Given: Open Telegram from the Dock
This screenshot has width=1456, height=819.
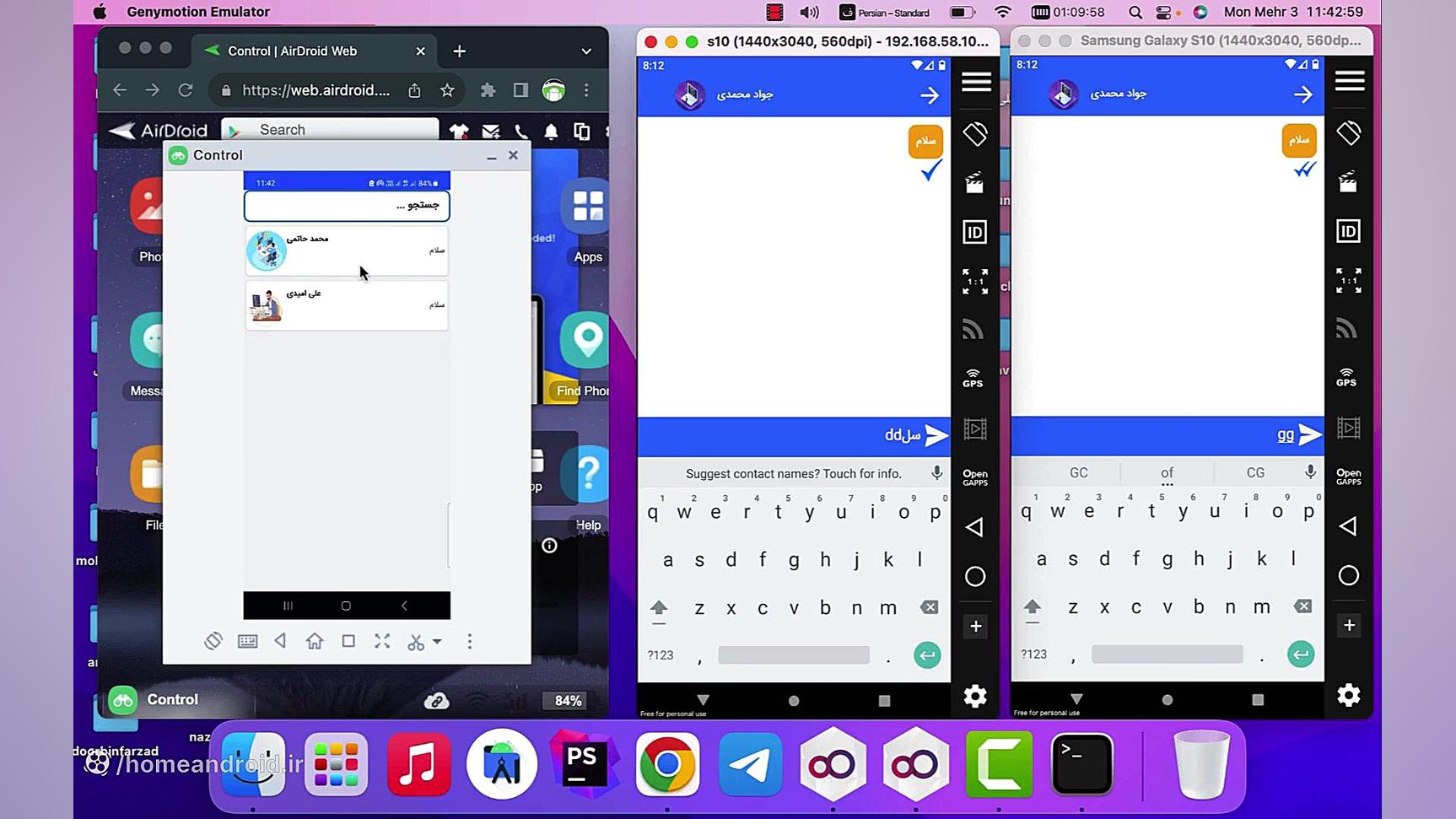Looking at the screenshot, I should pos(750,764).
